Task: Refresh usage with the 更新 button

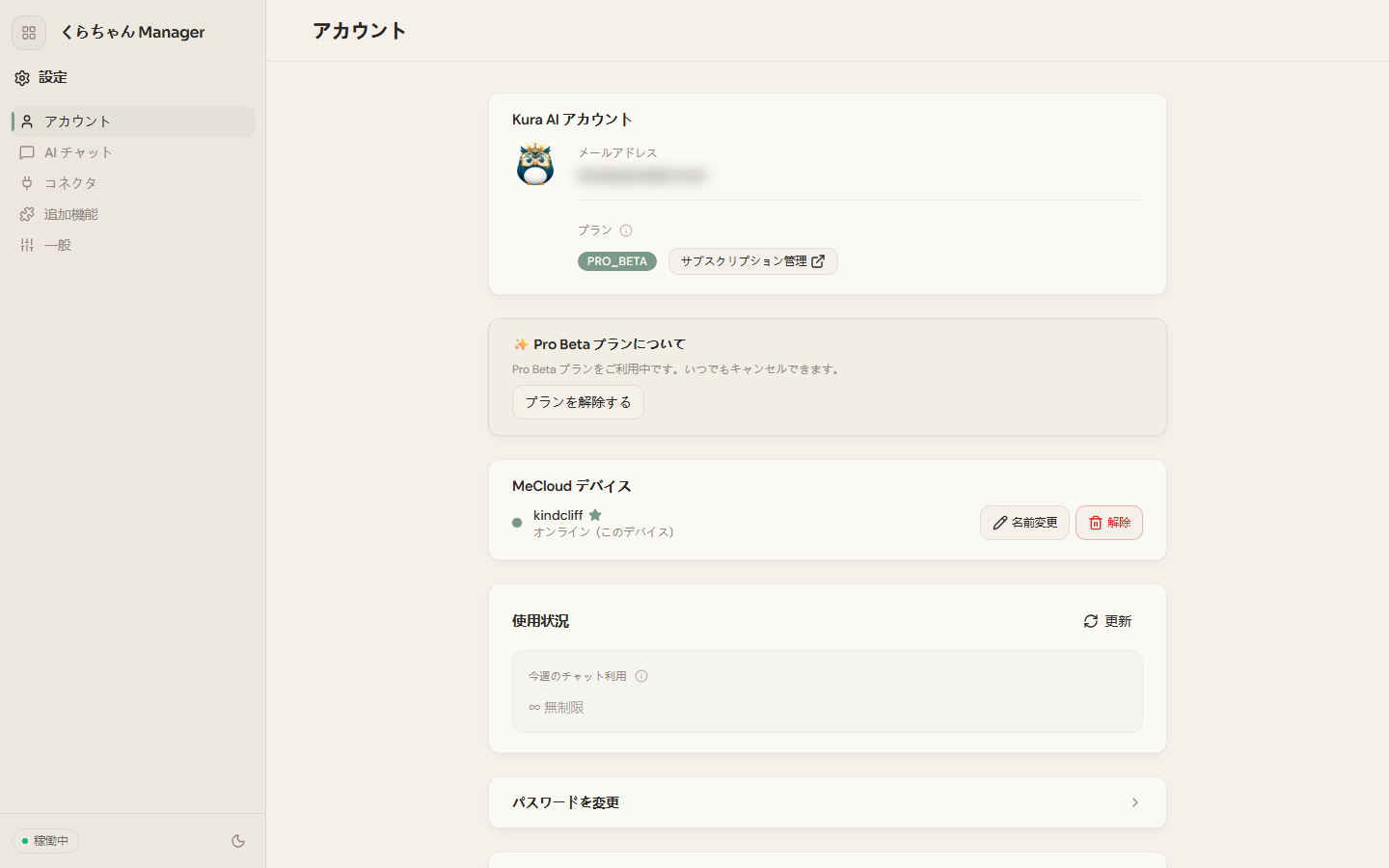Action: click(x=1107, y=621)
